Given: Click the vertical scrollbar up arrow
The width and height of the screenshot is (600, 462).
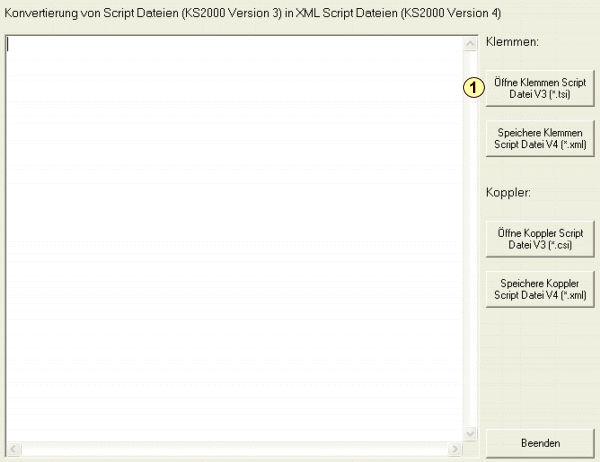Looking at the screenshot, I should (x=470, y=44).
